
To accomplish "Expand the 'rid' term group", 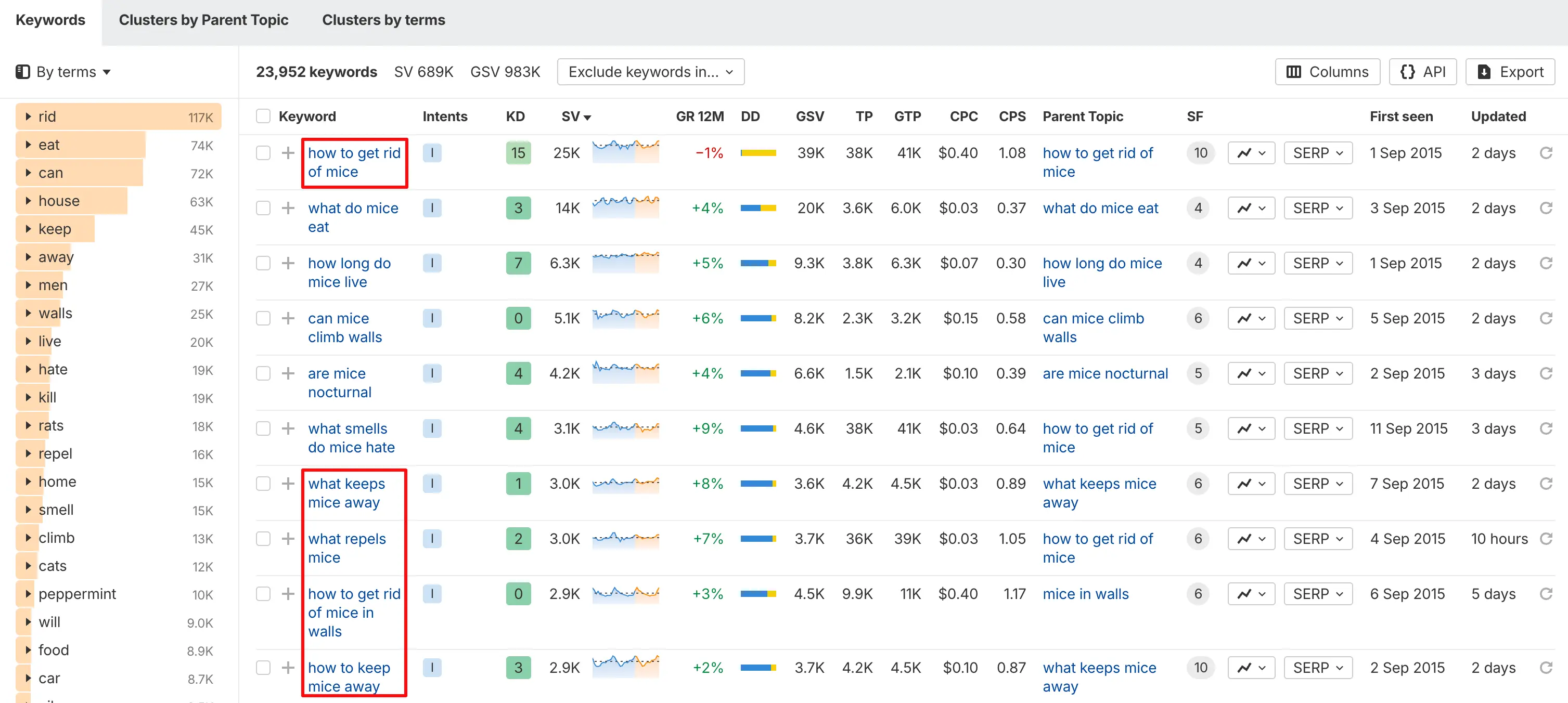I will [28, 116].
